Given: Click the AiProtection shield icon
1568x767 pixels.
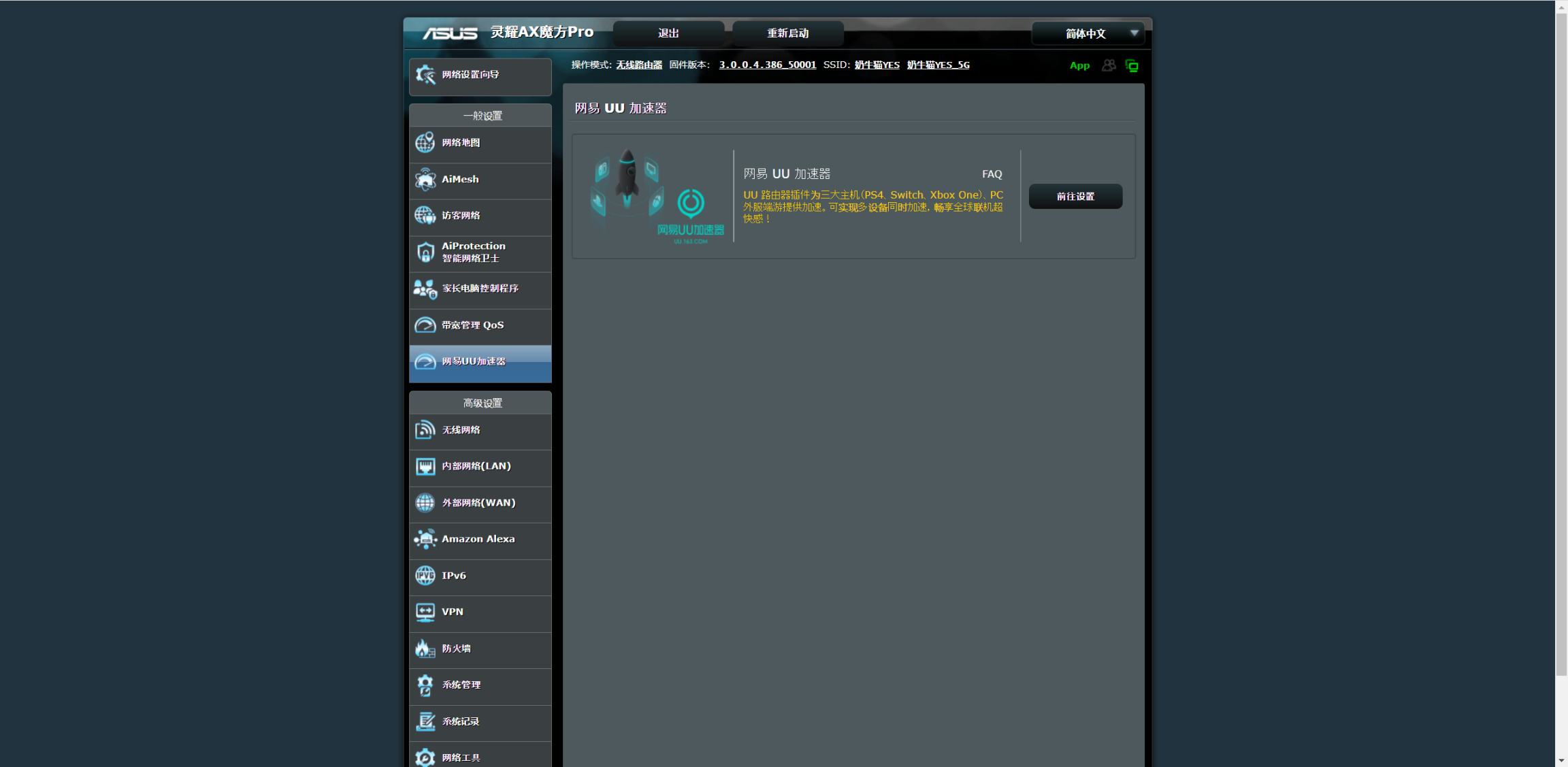Looking at the screenshot, I should (425, 252).
